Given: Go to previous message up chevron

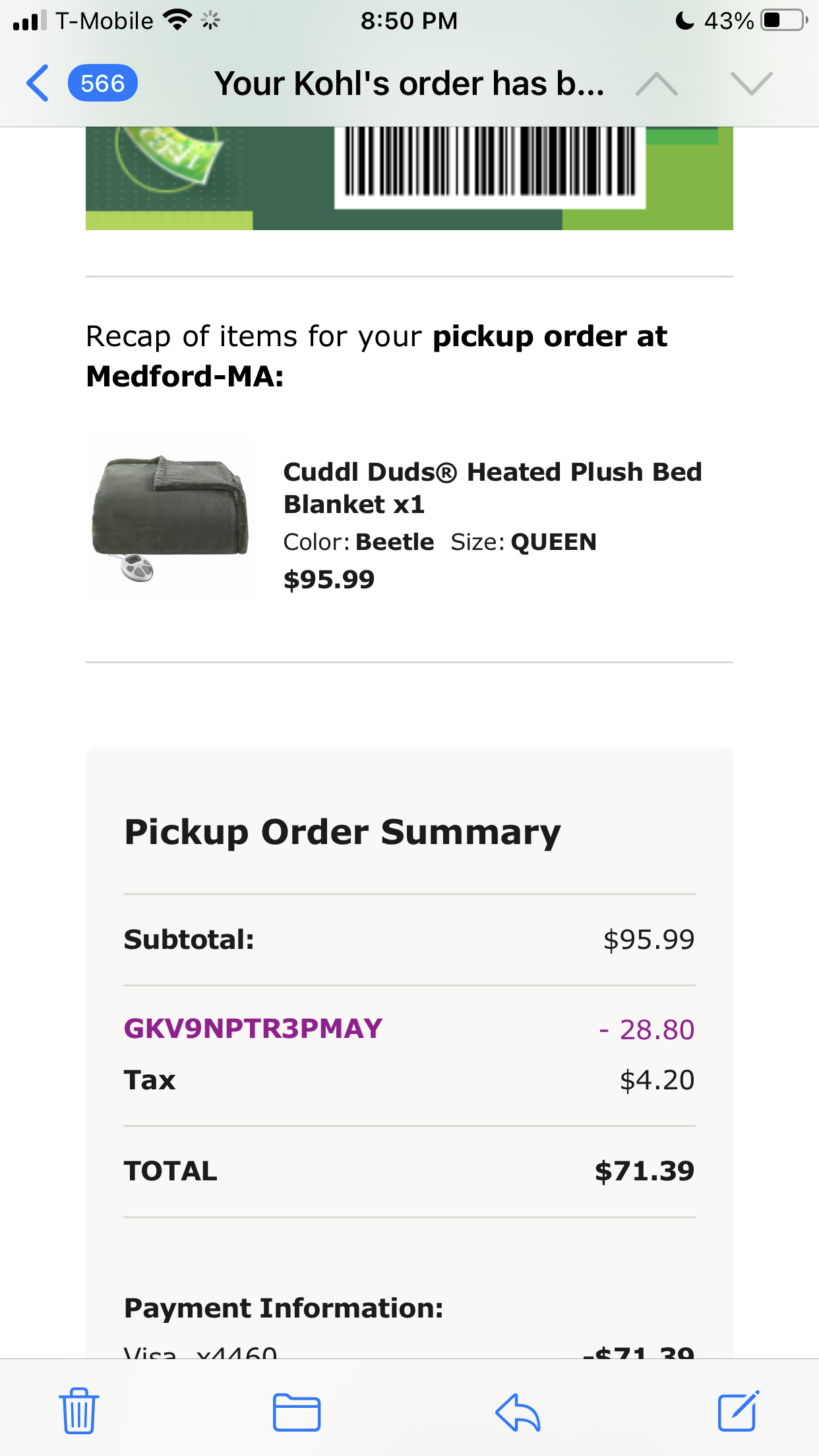Looking at the screenshot, I should click(x=656, y=84).
